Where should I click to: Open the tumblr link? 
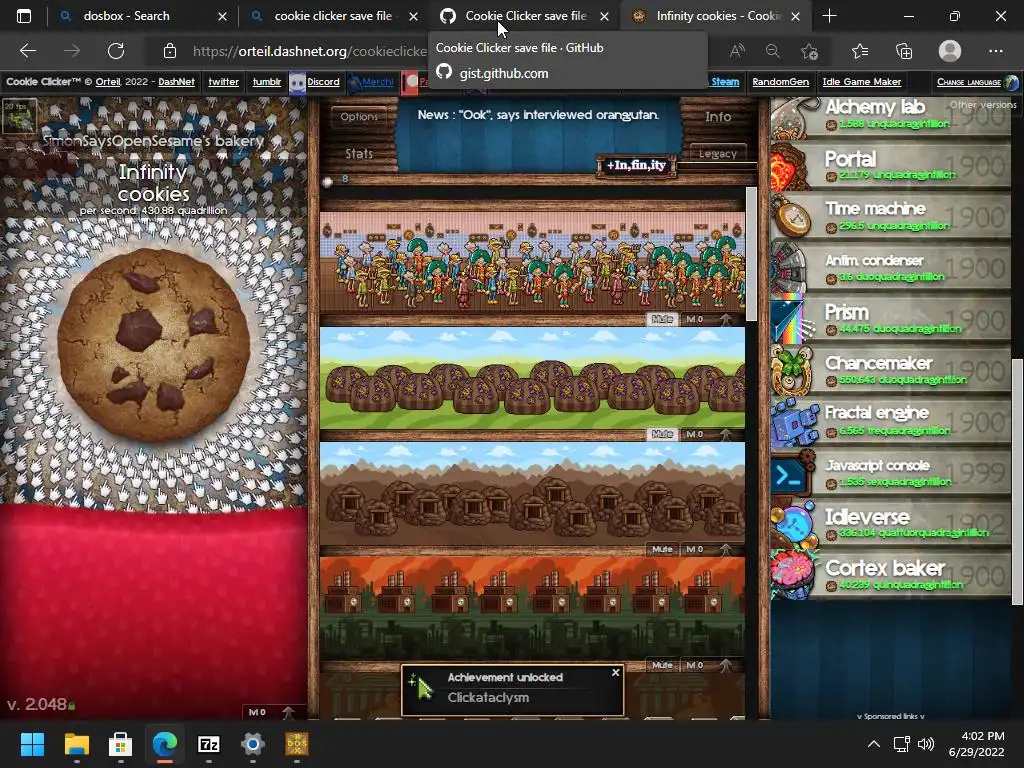click(x=266, y=82)
